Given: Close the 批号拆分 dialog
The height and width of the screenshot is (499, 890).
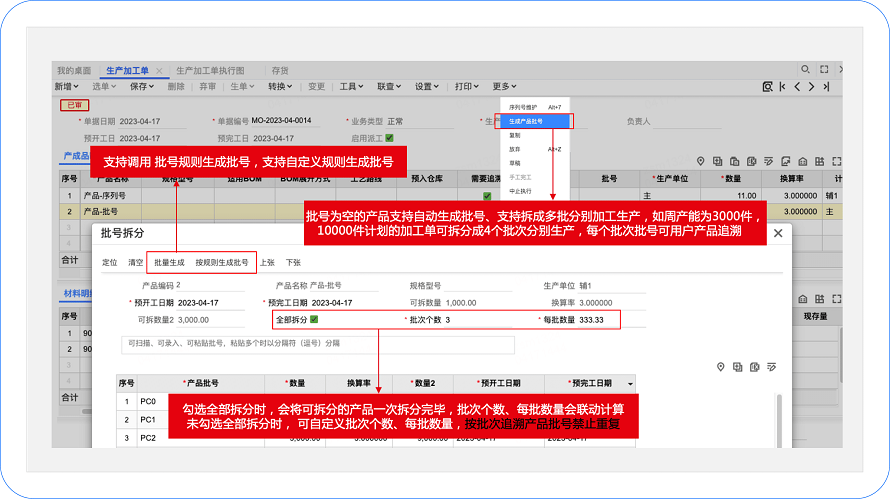Looking at the screenshot, I should coord(777,233).
